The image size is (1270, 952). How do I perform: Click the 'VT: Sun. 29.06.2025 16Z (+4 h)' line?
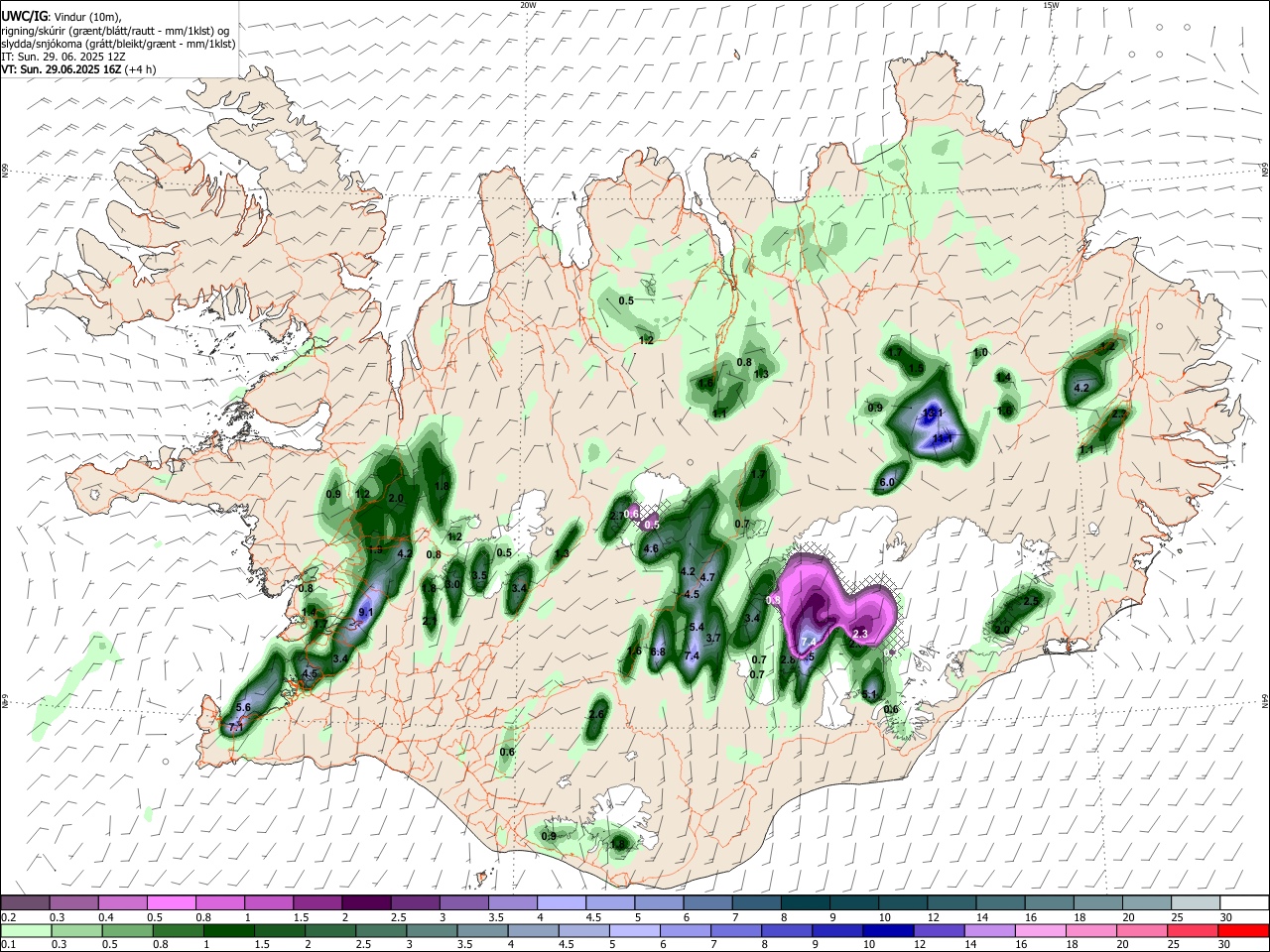tap(79, 69)
